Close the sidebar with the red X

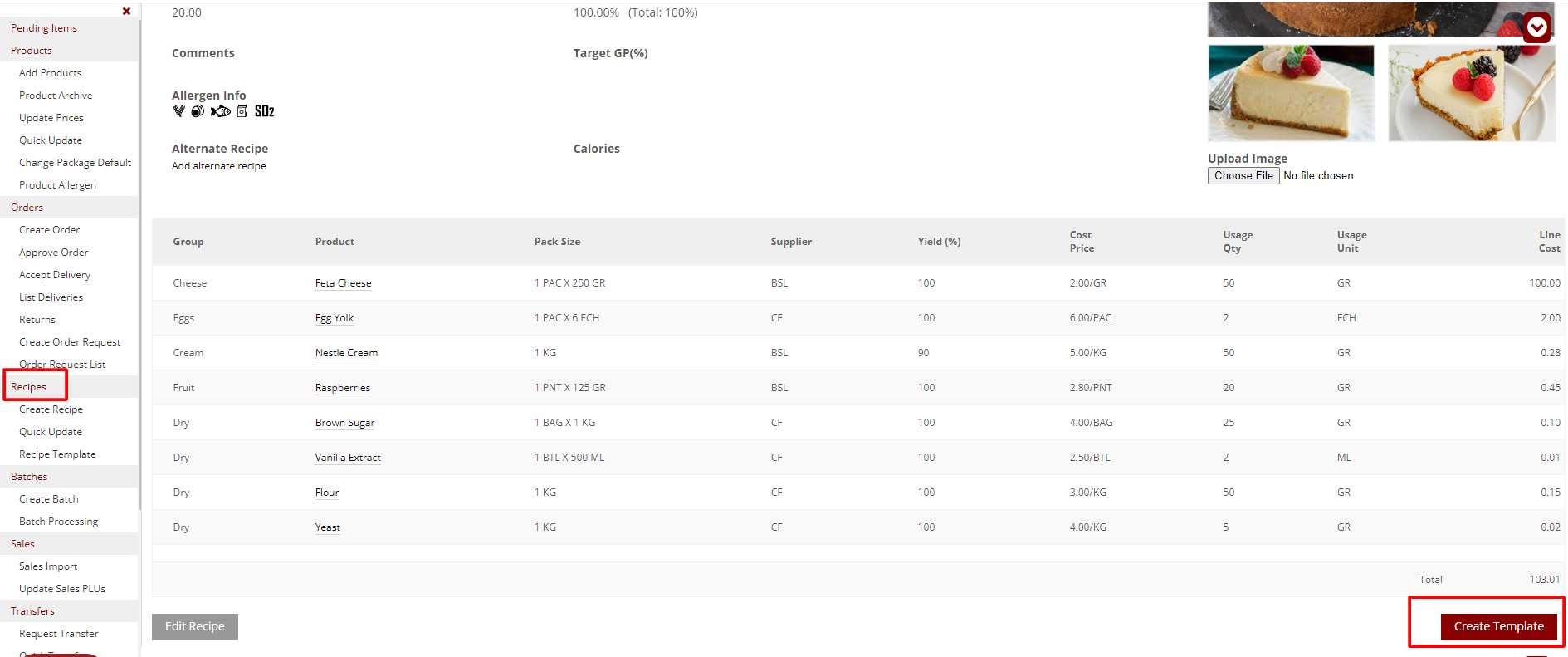126,12
